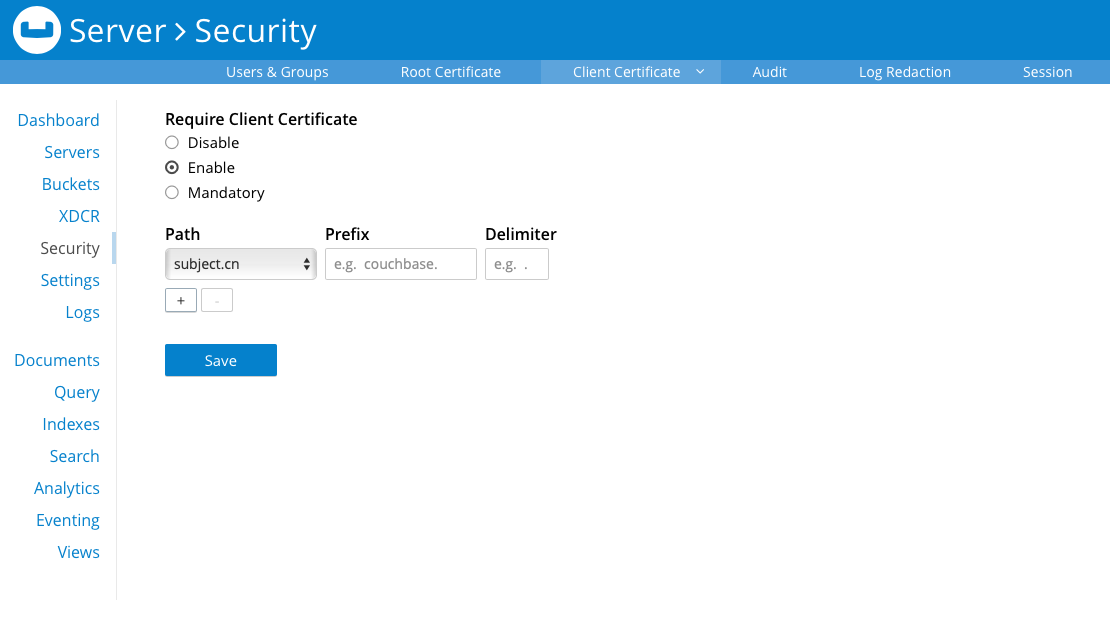Go to the Audit tab

[x=770, y=72]
